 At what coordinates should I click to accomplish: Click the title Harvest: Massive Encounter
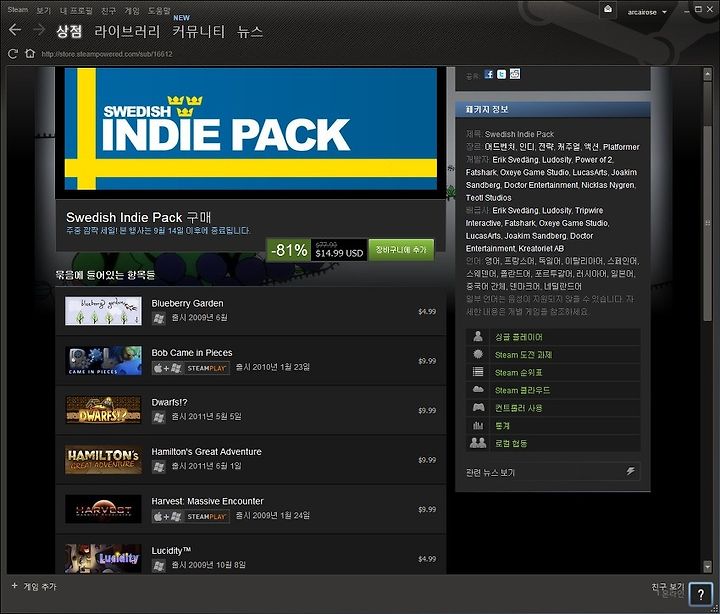tap(208, 501)
